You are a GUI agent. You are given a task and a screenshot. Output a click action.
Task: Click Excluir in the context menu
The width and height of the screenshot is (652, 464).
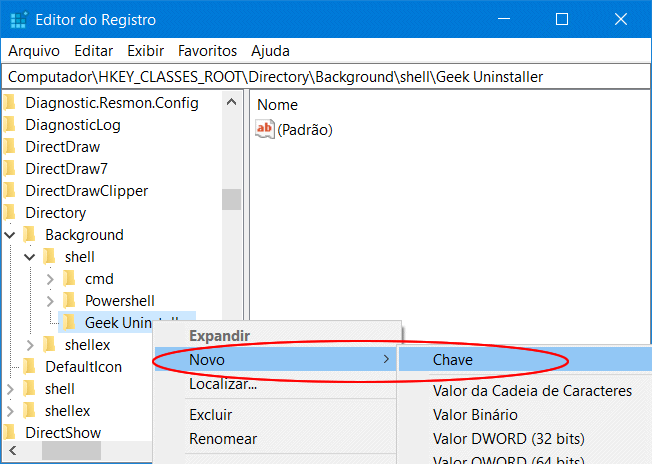coord(210,414)
